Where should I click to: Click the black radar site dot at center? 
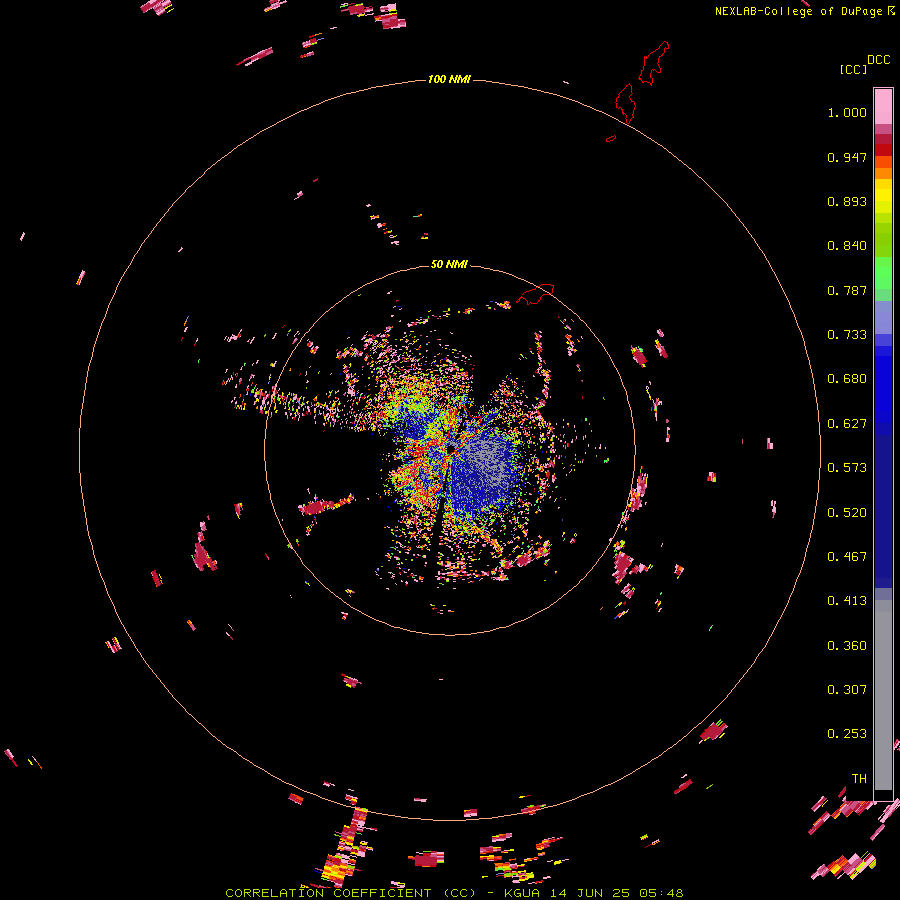click(451, 449)
